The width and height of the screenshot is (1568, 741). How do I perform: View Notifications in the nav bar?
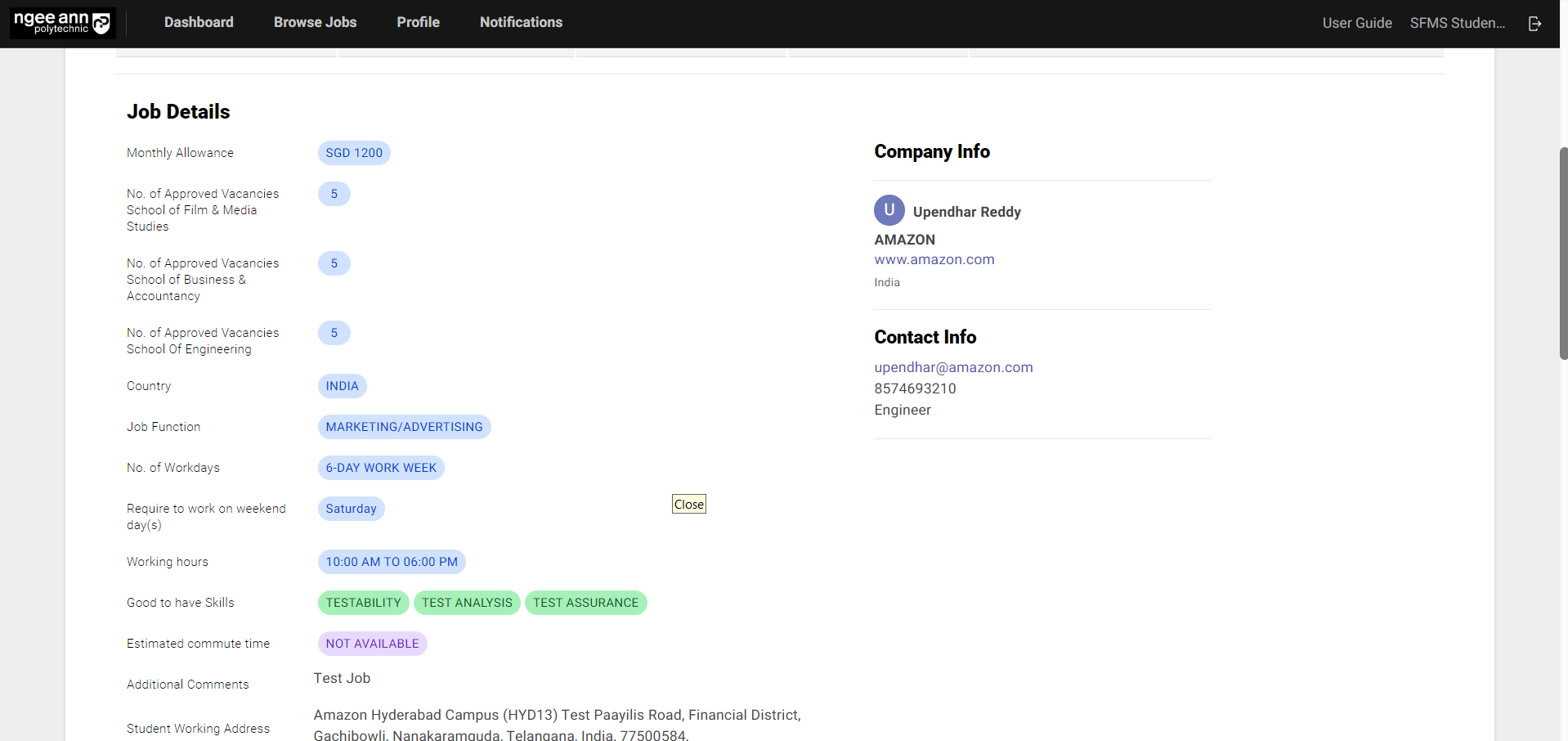click(x=521, y=23)
